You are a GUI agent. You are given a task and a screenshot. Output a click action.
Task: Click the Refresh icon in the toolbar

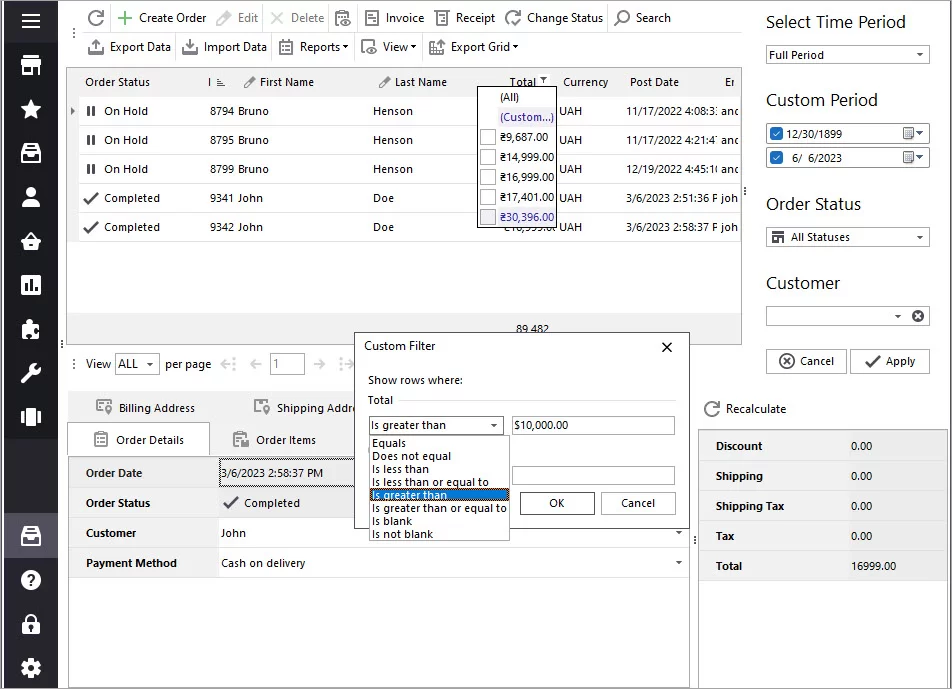point(96,18)
